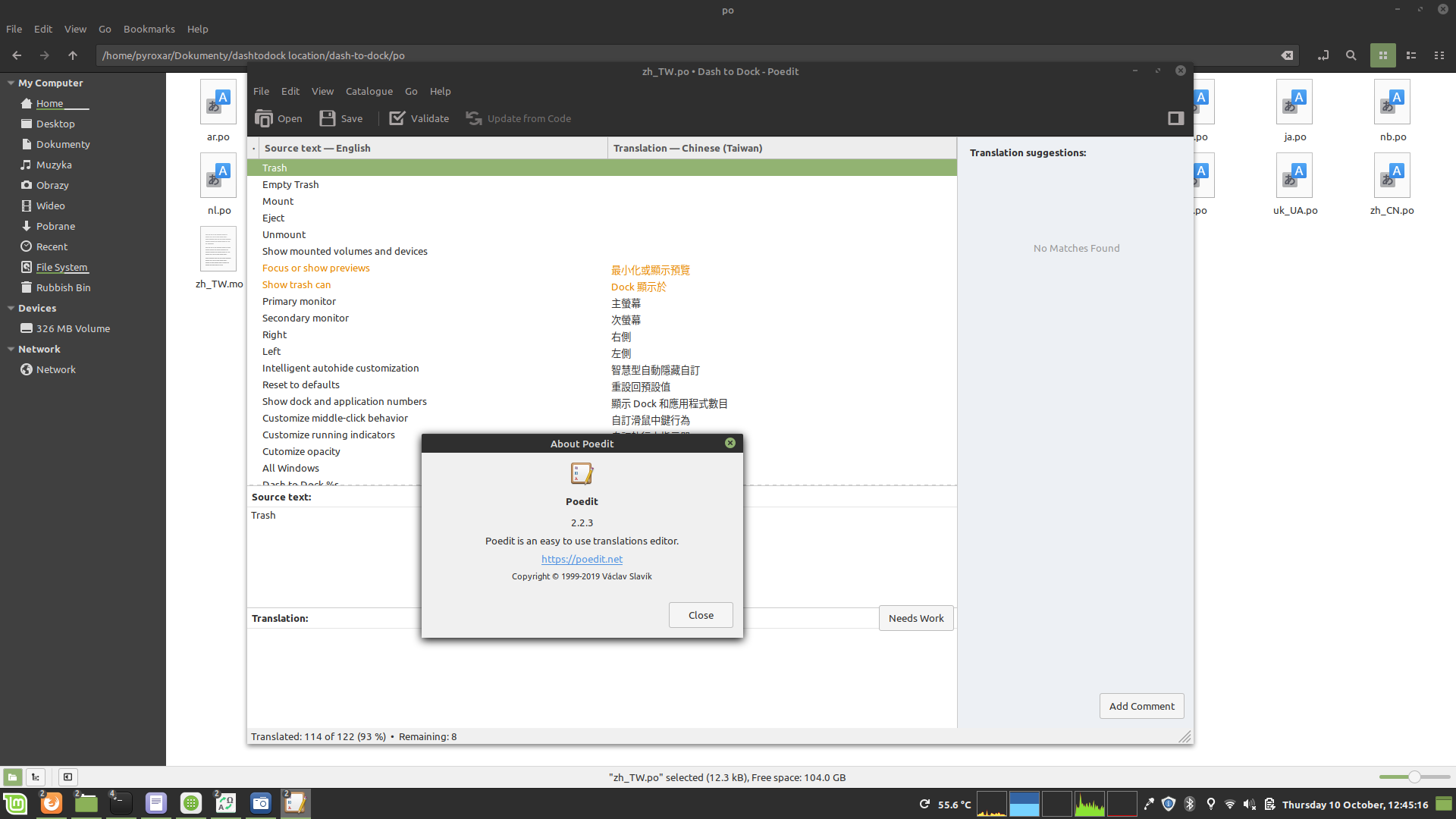Click the About Poedit dialog close X

pos(730,443)
